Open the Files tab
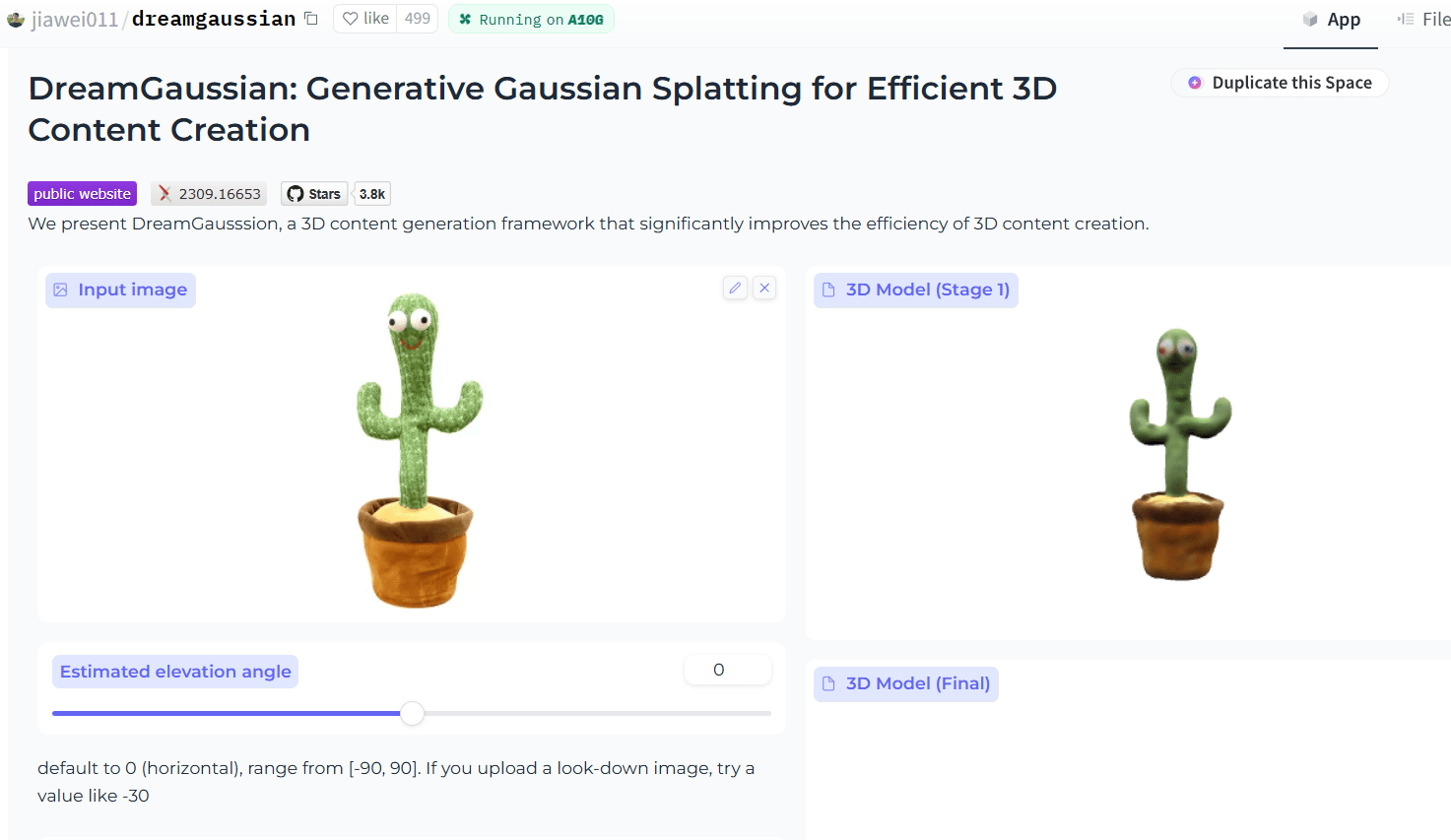Screen dimensions: 1451x840 pos(1431,18)
